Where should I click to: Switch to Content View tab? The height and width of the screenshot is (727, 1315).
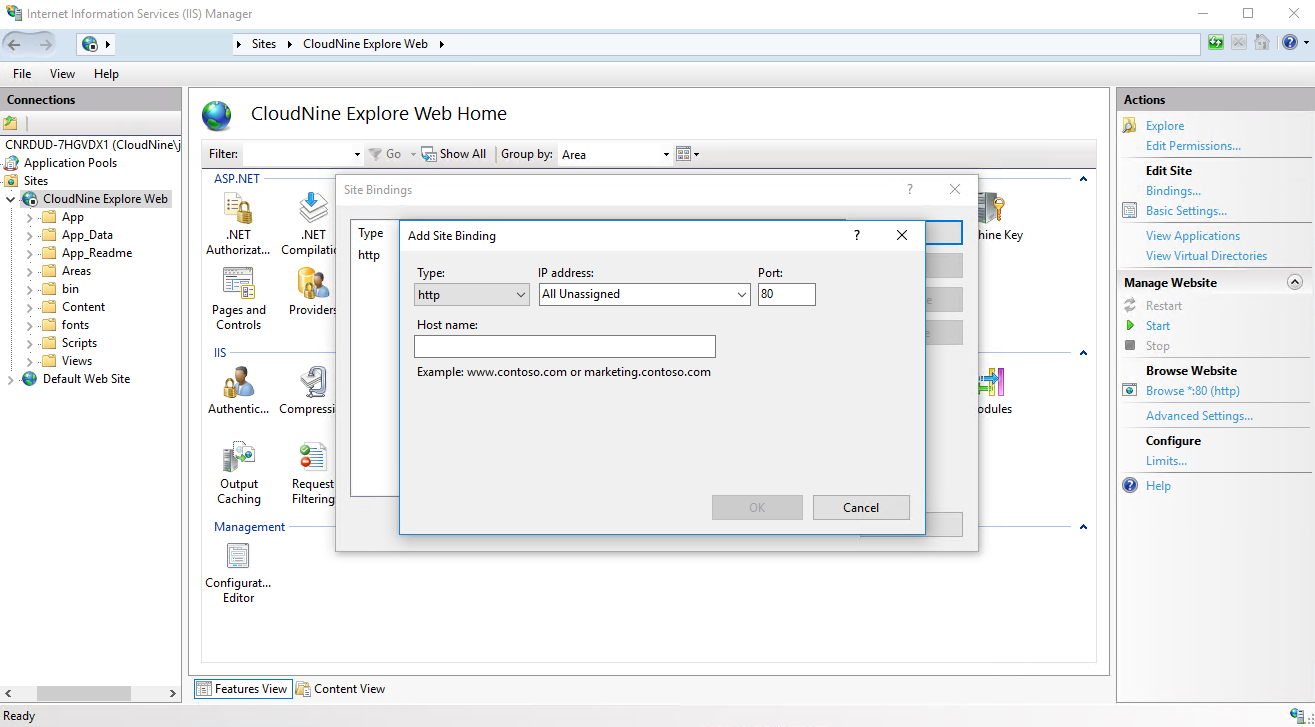click(x=340, y=689)
